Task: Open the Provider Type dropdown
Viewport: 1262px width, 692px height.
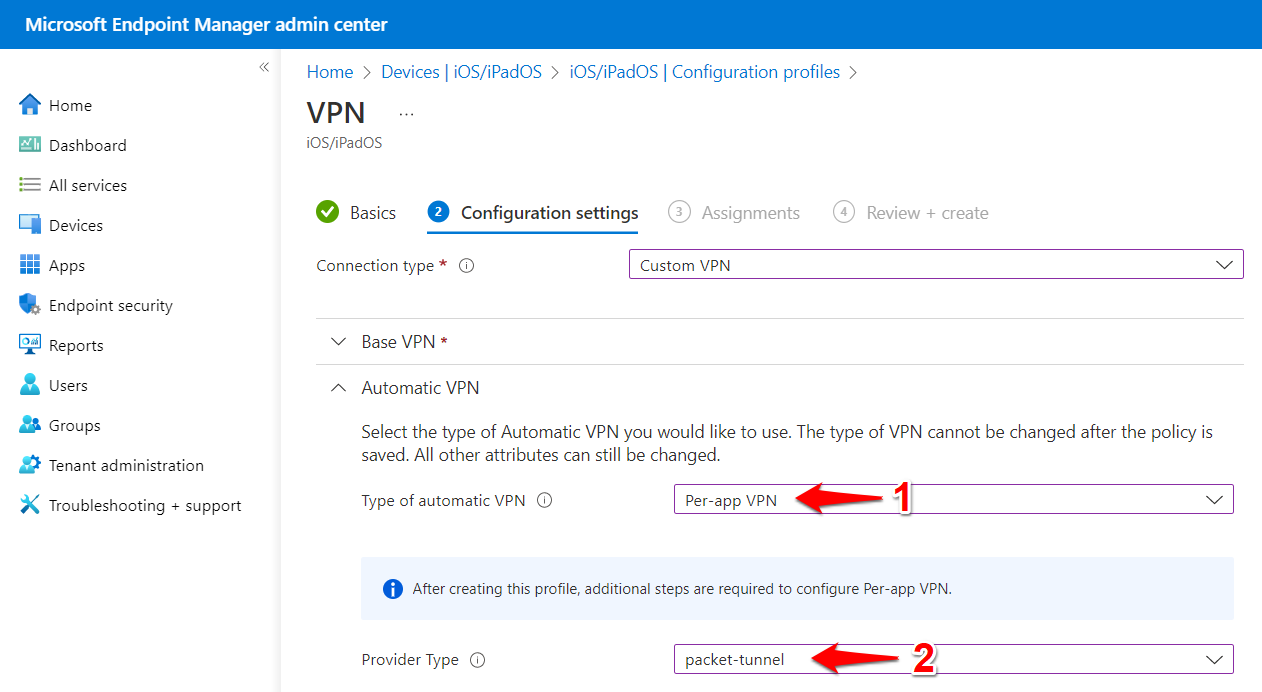Action: click(952, 659)
